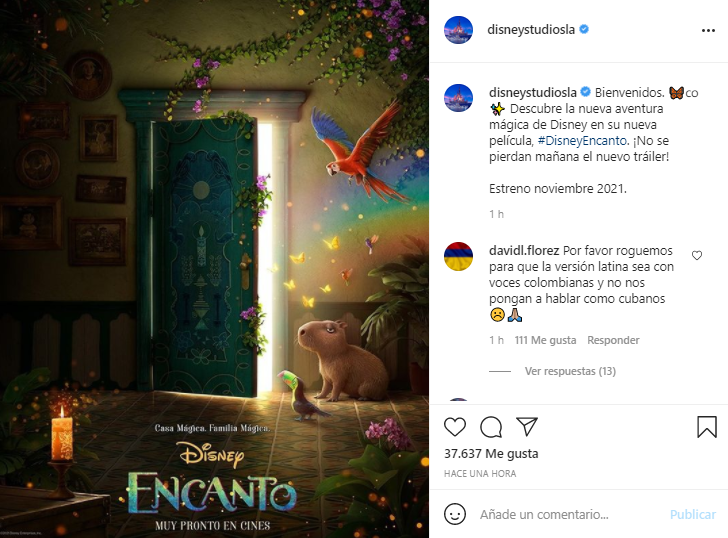Like davidl.florez's comment with small heart

click(697, 255)
